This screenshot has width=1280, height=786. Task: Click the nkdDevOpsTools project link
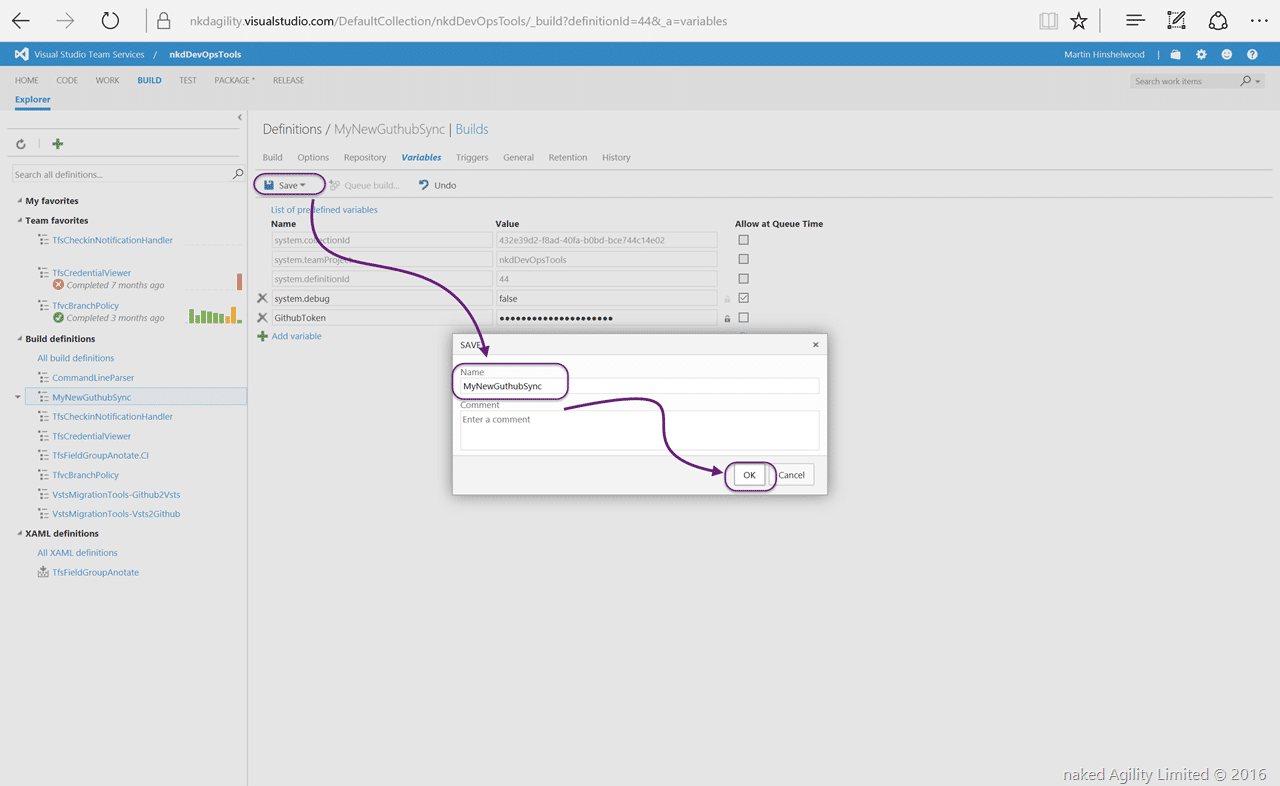tap(205, 54)
